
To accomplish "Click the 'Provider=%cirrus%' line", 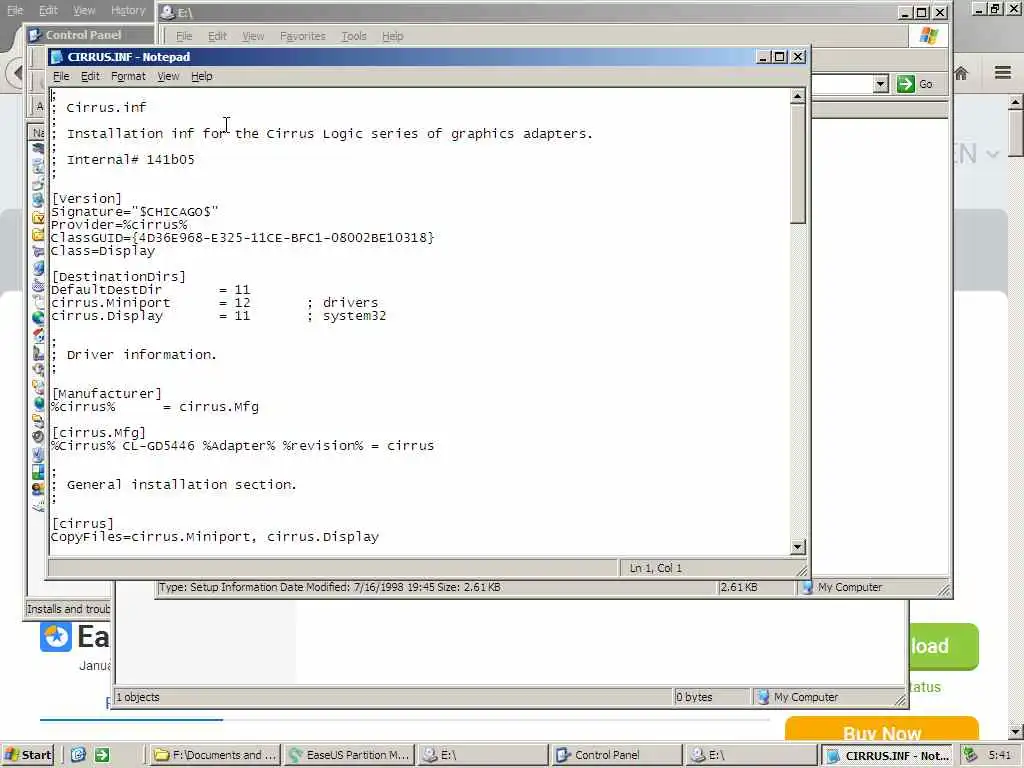I will pos(119,225).
